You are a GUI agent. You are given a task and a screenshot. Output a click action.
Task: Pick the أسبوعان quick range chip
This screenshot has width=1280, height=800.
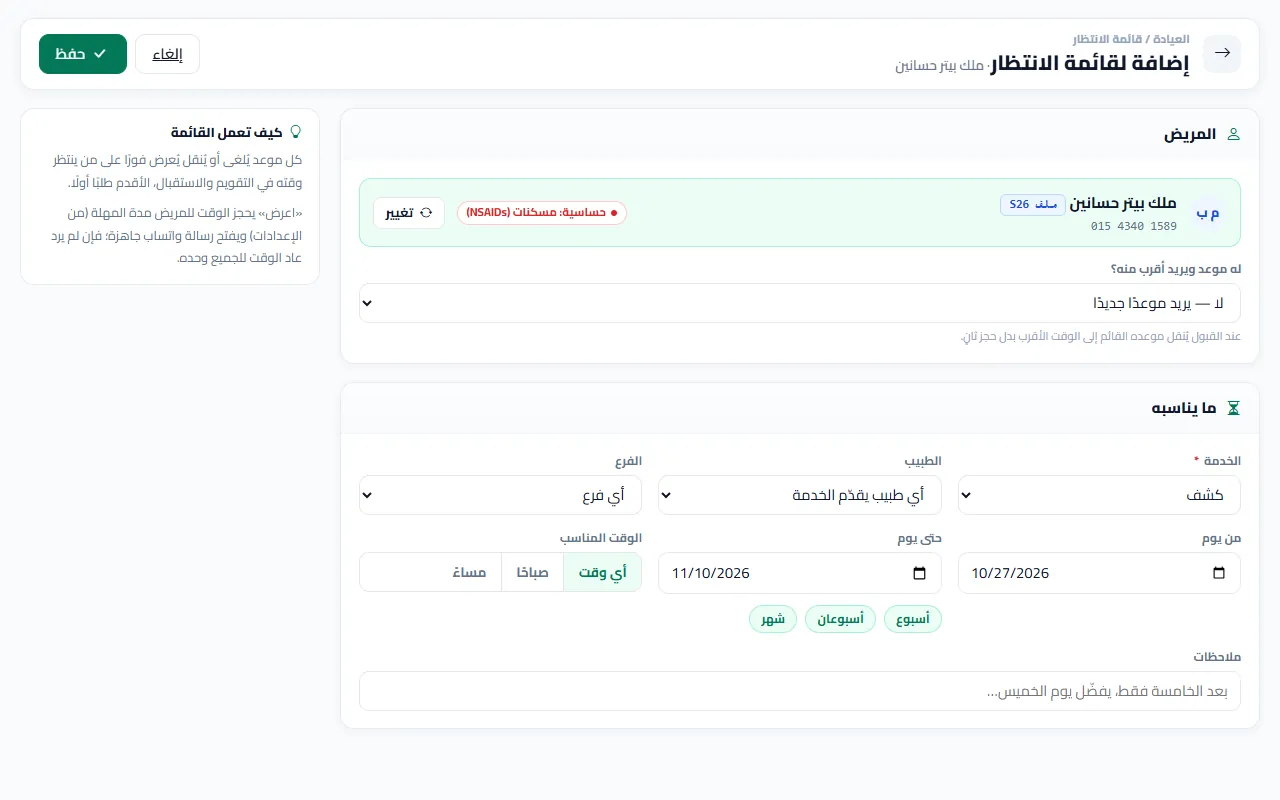pos(841,619)
